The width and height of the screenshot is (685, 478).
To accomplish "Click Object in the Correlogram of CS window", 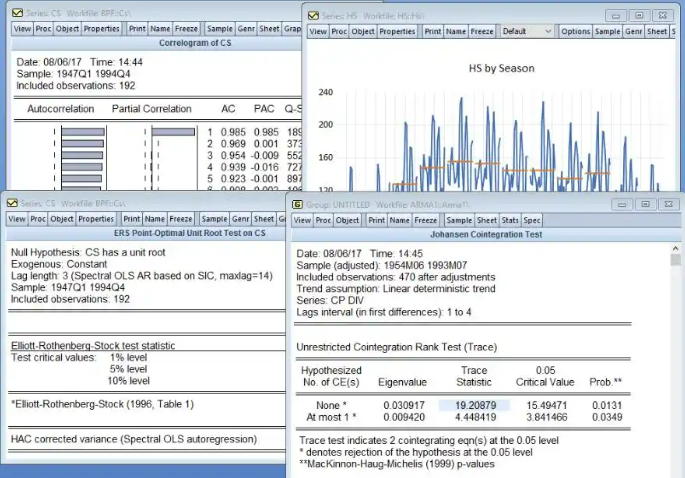I will click(67, 29).
